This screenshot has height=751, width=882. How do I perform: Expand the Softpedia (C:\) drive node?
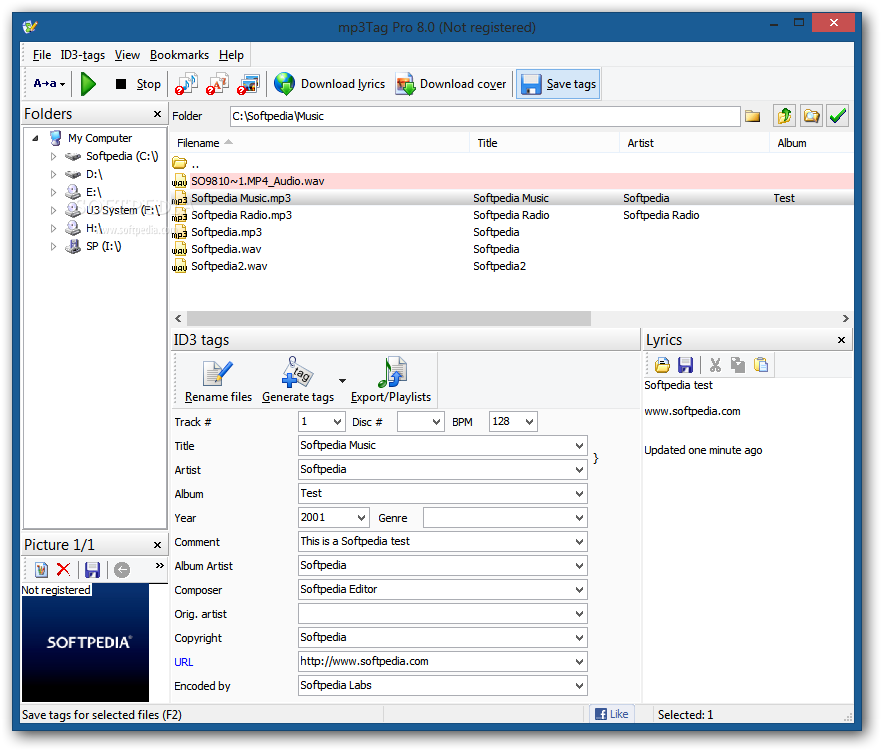tap(53, 156)
